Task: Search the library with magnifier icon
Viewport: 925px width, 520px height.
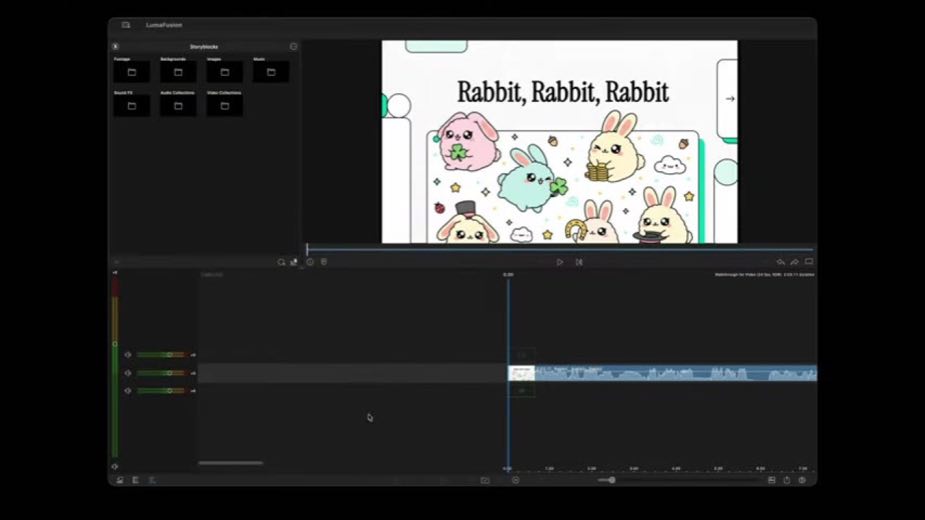Action: pyautogui.click(x=281, y=262)
